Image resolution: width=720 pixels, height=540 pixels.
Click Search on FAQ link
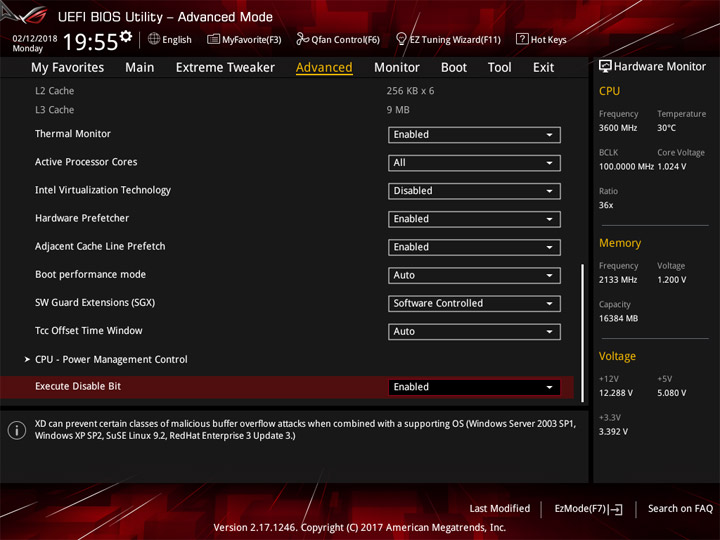681,509
